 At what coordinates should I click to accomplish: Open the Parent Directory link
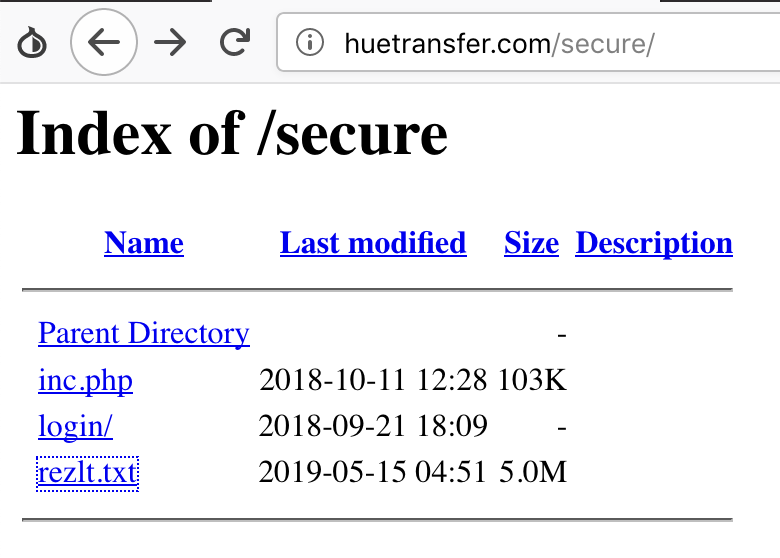144,333
